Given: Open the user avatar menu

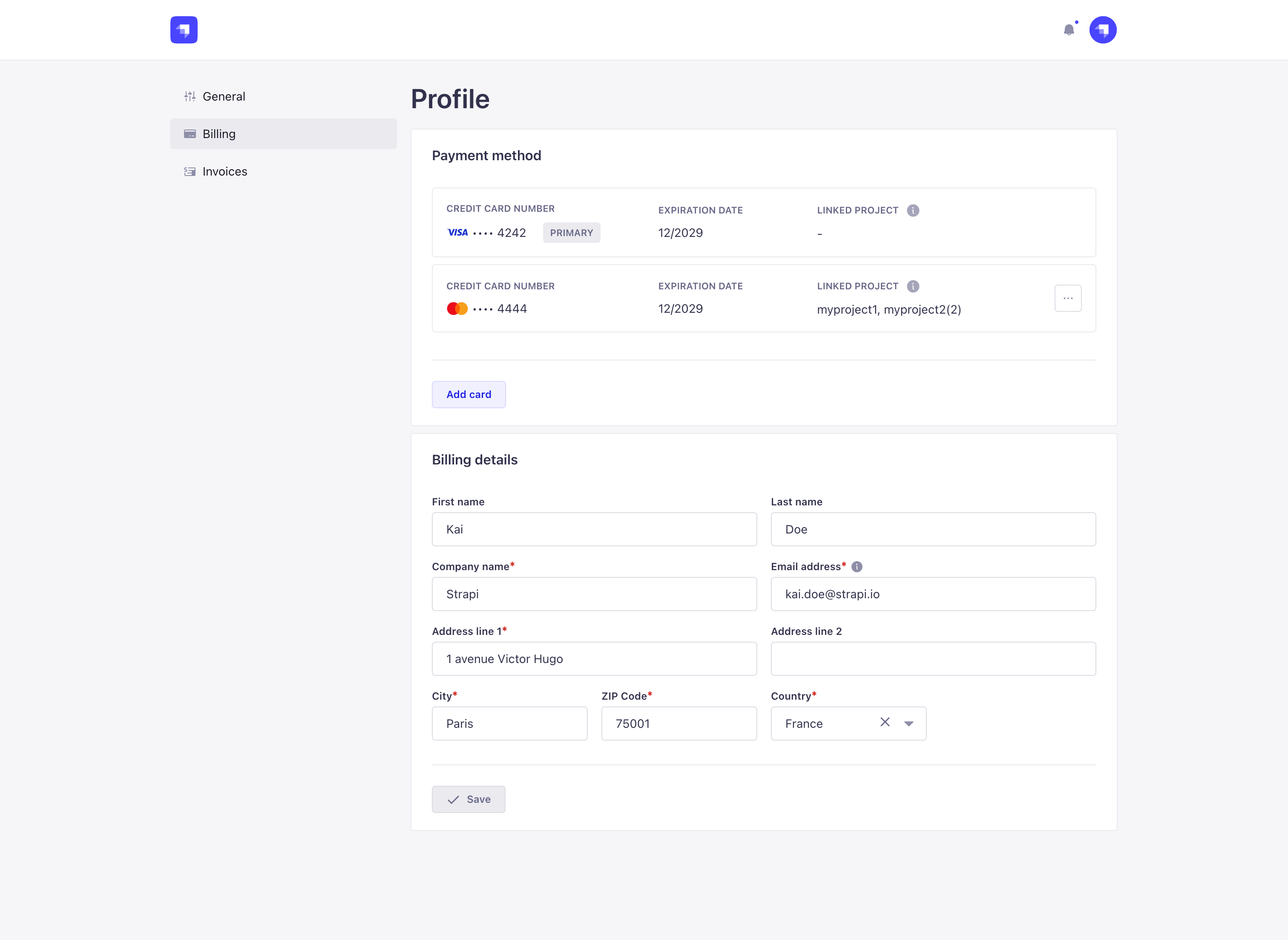Looking at the screenshot, I should click(1103, 29).
